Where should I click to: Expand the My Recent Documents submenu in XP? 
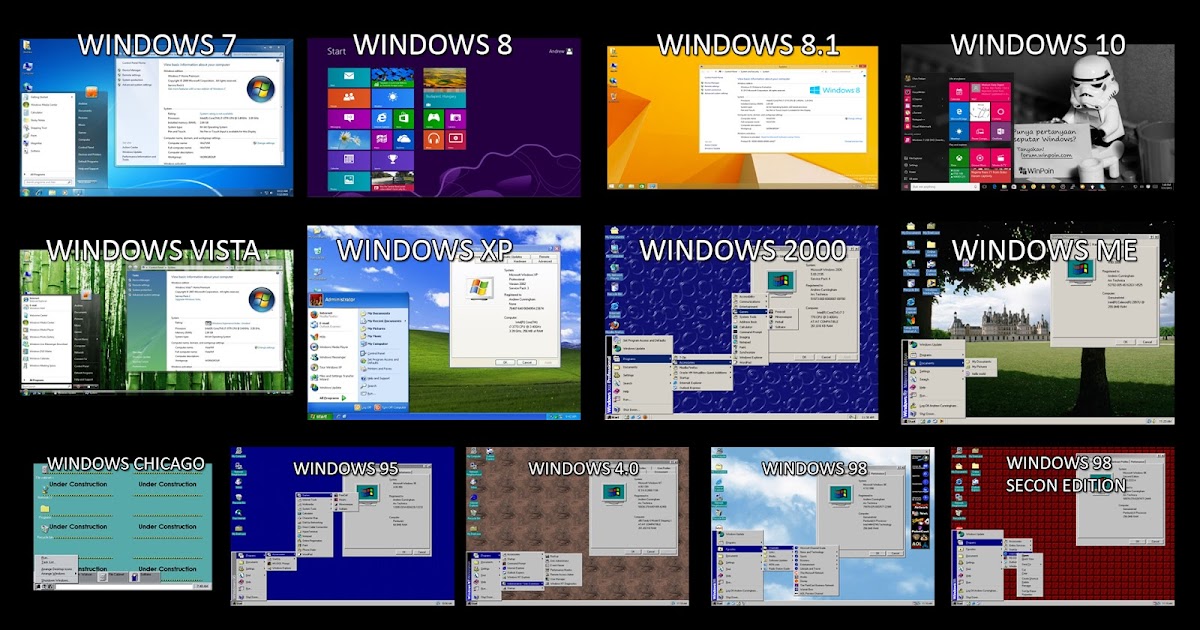[x=380, y=320]
